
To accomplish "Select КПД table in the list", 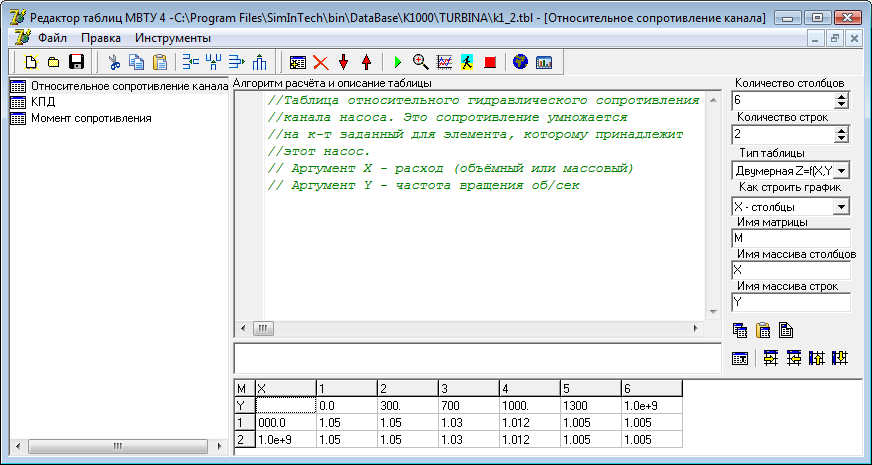I will 43,102.
